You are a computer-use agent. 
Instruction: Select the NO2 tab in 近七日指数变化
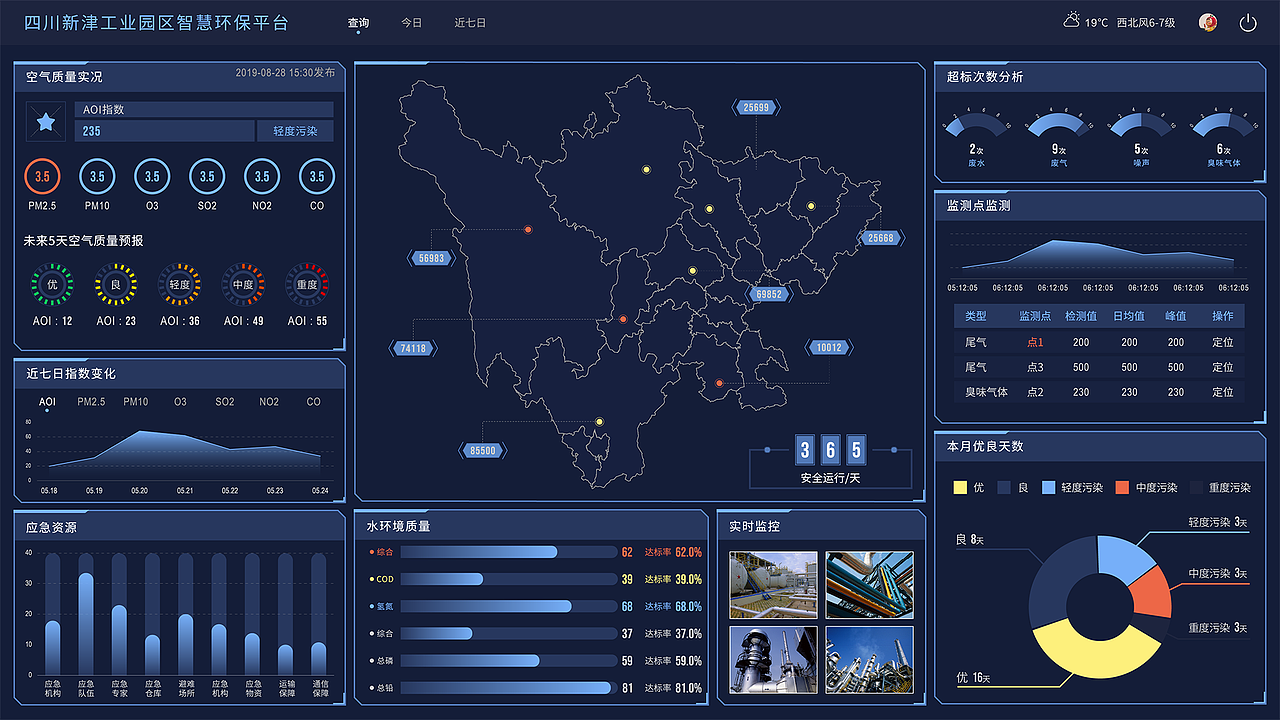pyautogui.click(x=269, y=402)
